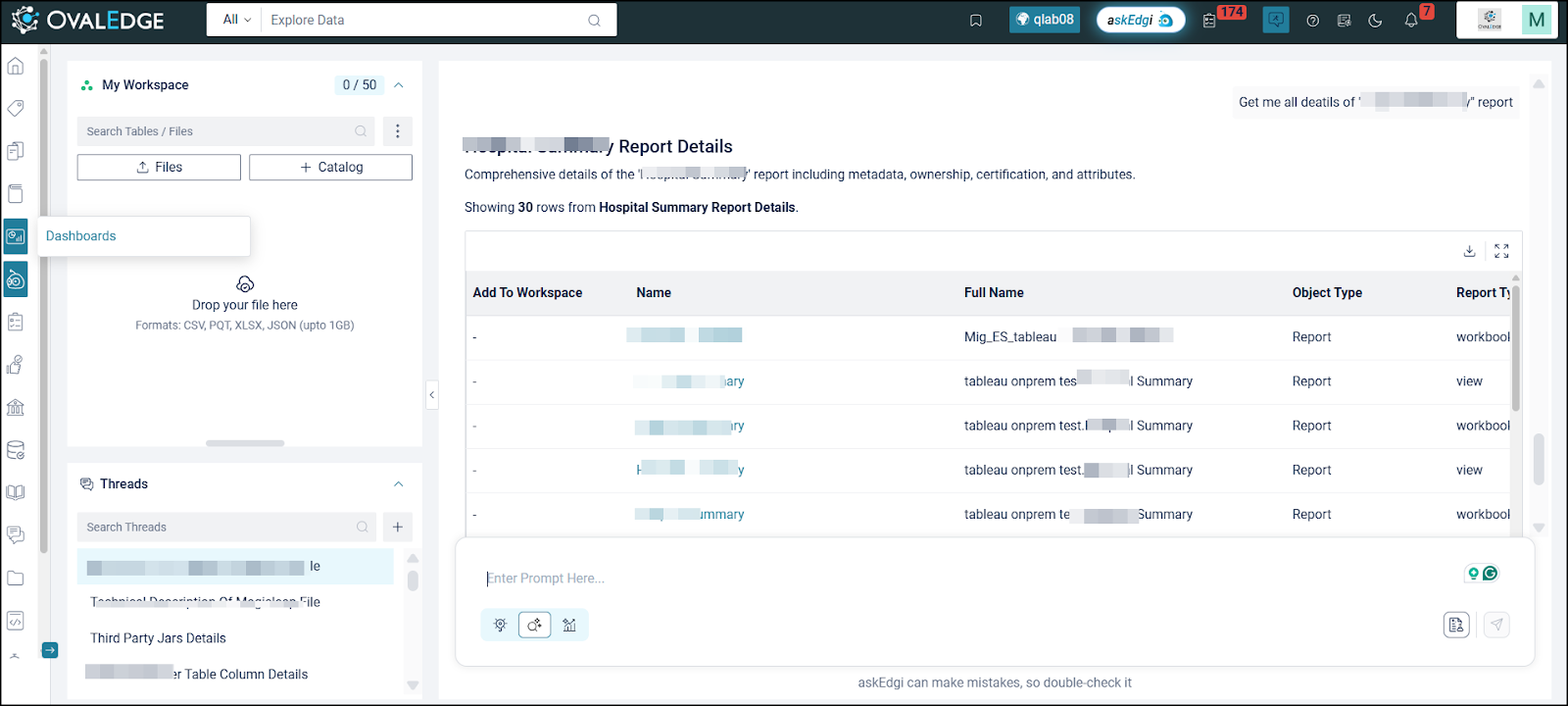Open the open-book icon in the sidebar
The height and width of the screenshot is (706, 1568).
tap(16, 492)
